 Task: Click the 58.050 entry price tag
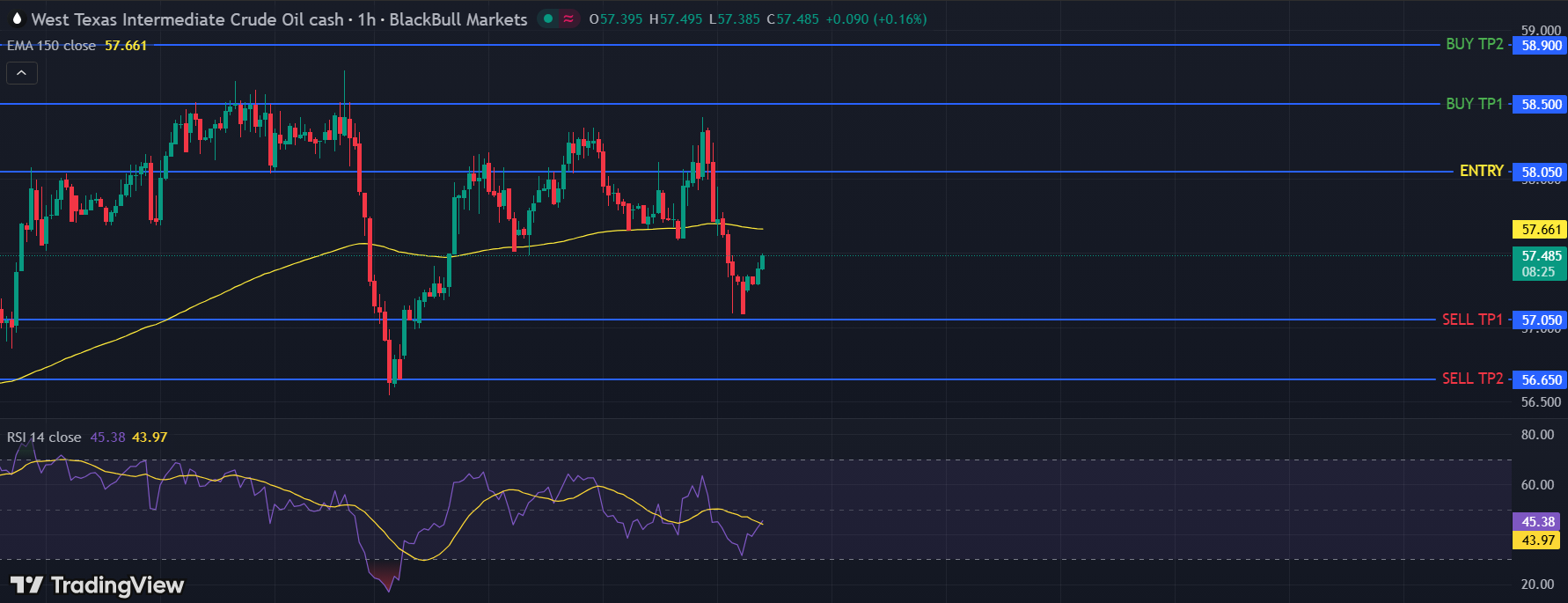(1541, 173)
